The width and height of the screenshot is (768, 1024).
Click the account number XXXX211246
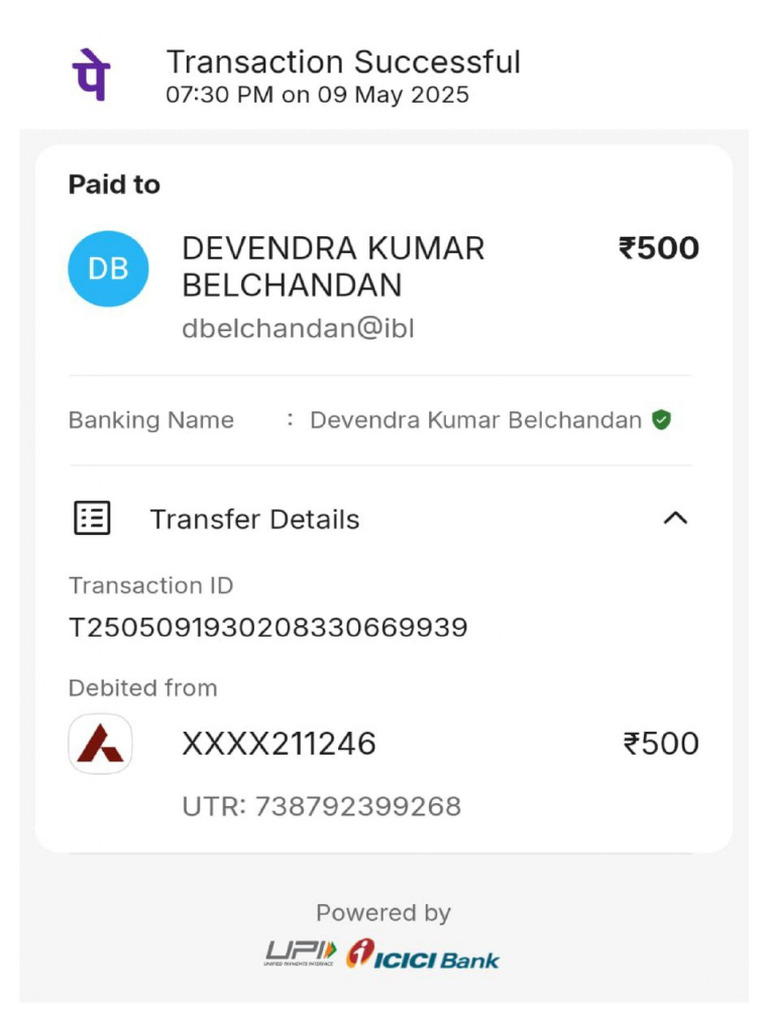click(278, 744)
